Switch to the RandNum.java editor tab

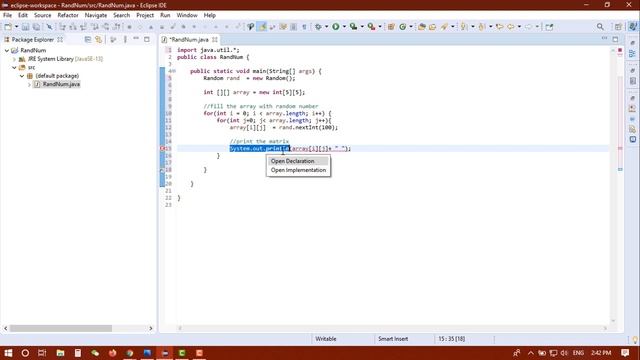pyautogui.click(x=189, y=39)
